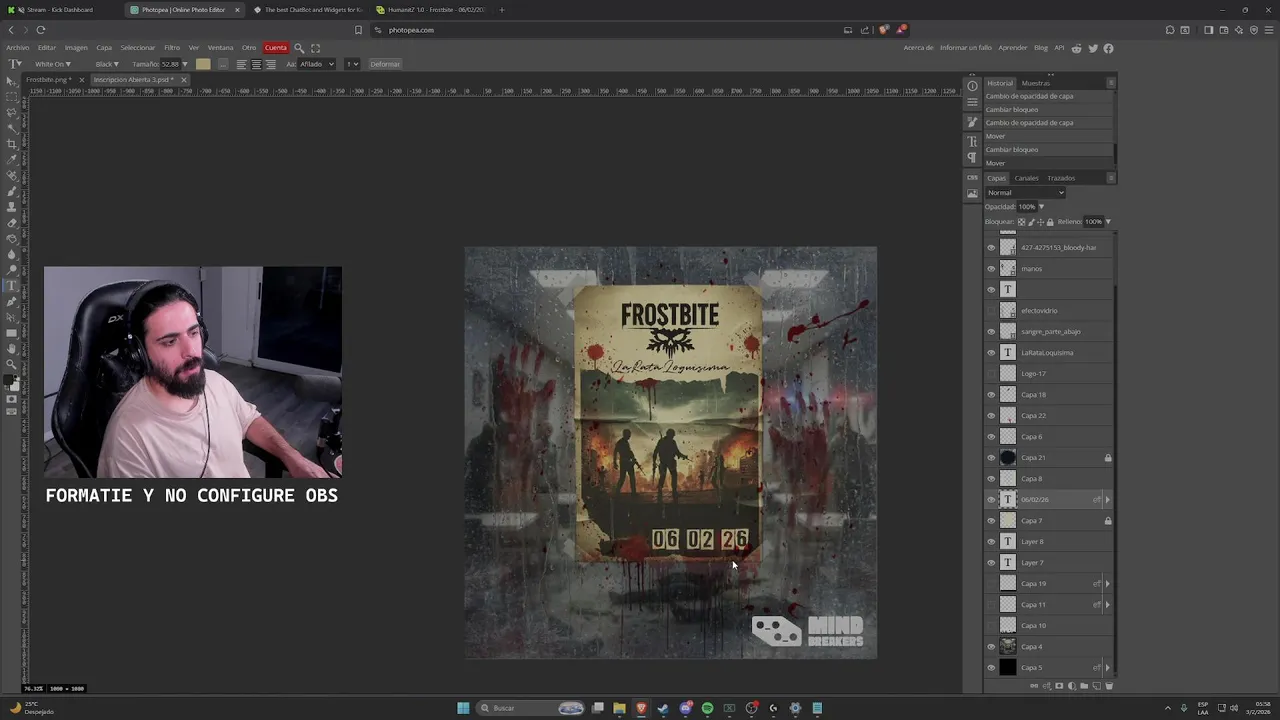
Task: Click the Facebook icon in the top bar
Action: (1108, 48)
